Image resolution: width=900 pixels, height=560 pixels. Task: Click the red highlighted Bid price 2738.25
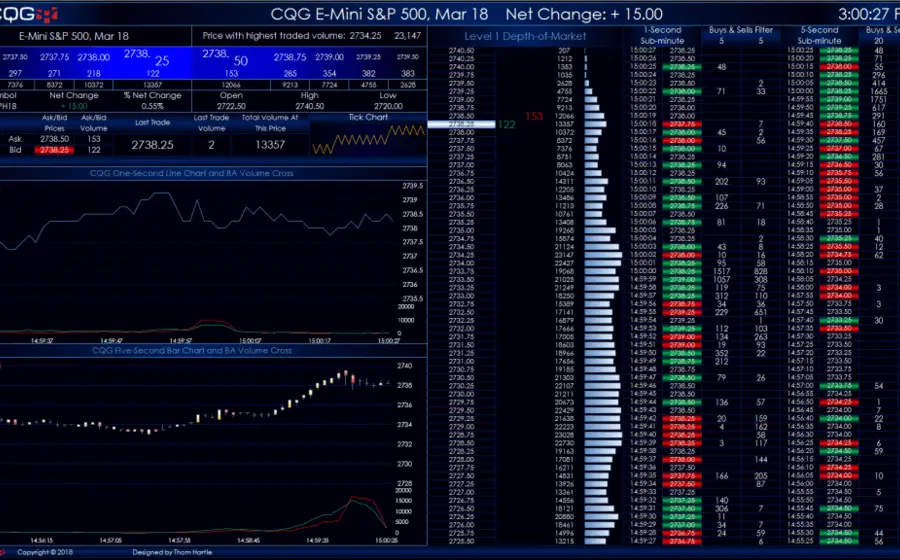point(54,150)
